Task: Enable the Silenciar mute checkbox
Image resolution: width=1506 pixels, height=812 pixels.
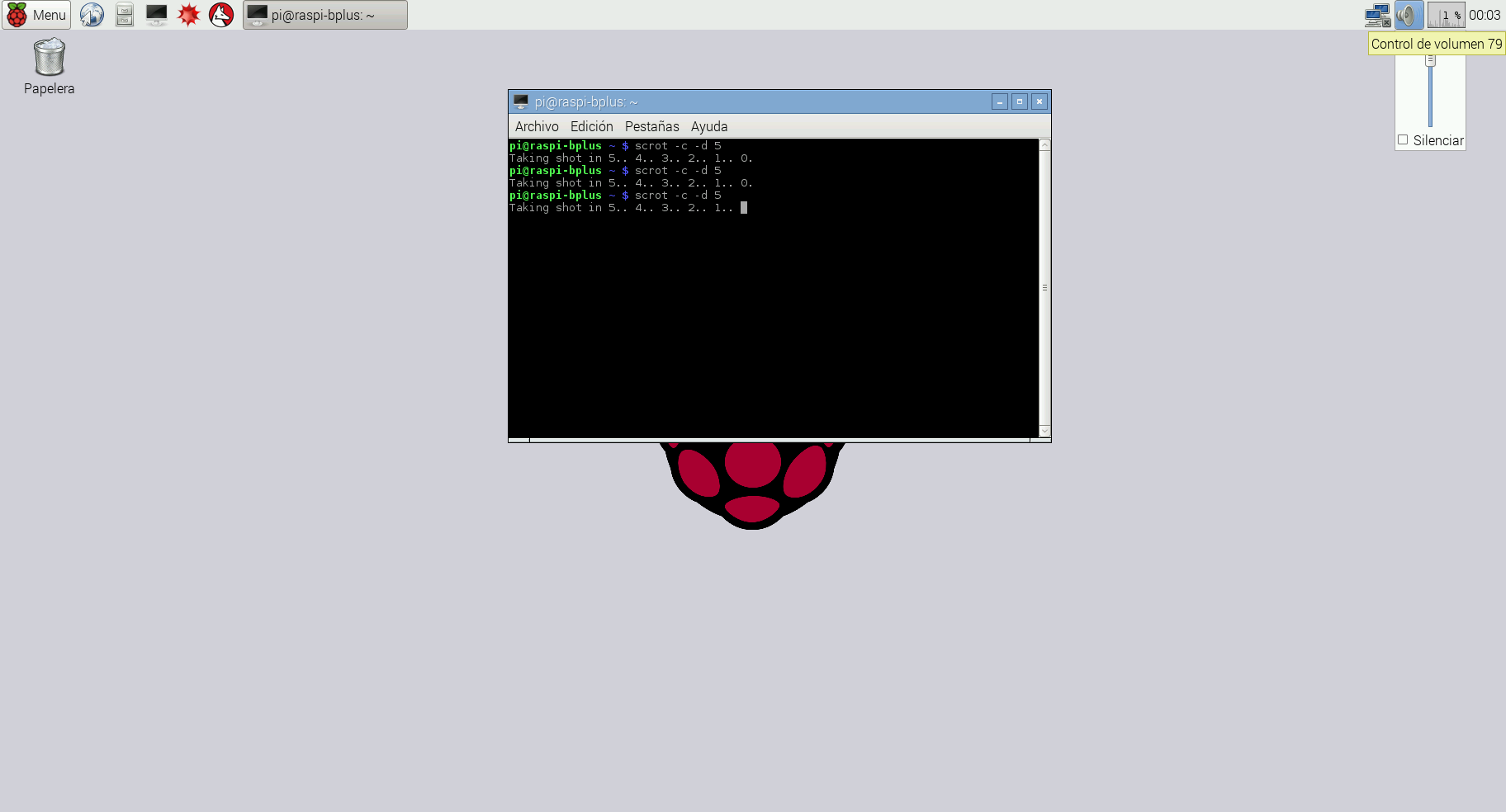Action: [x=1403, y=140]
